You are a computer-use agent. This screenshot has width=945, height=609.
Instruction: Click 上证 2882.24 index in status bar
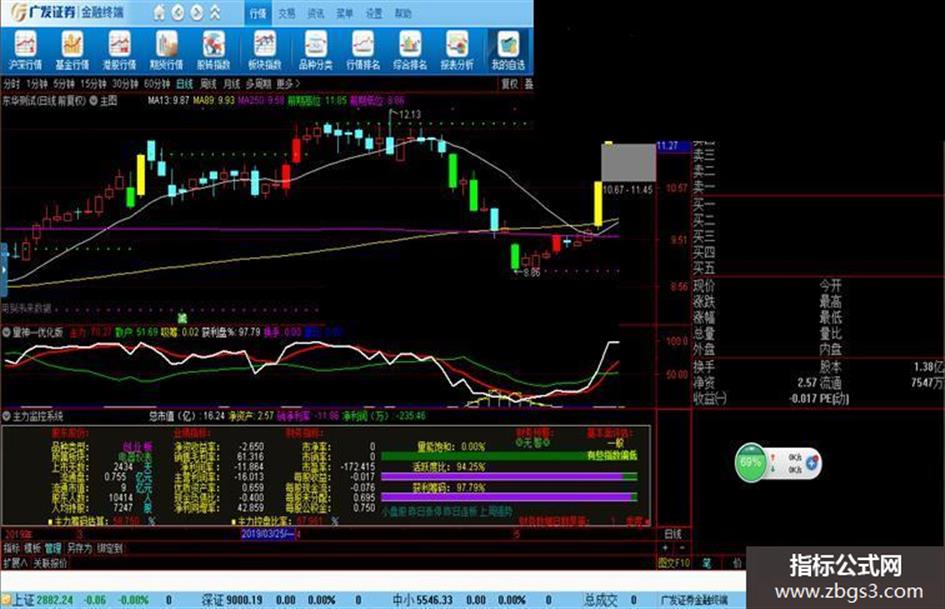tap(43, 600)
